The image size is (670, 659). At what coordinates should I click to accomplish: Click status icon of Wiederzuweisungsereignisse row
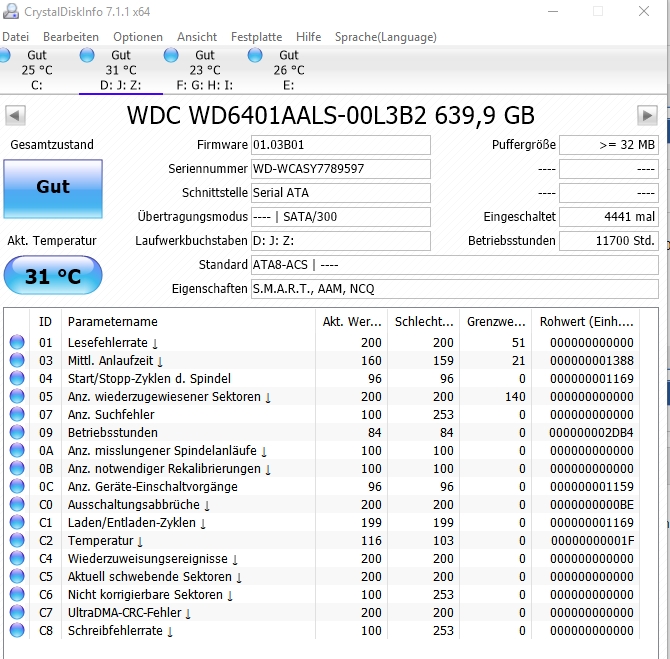[17, 558]
